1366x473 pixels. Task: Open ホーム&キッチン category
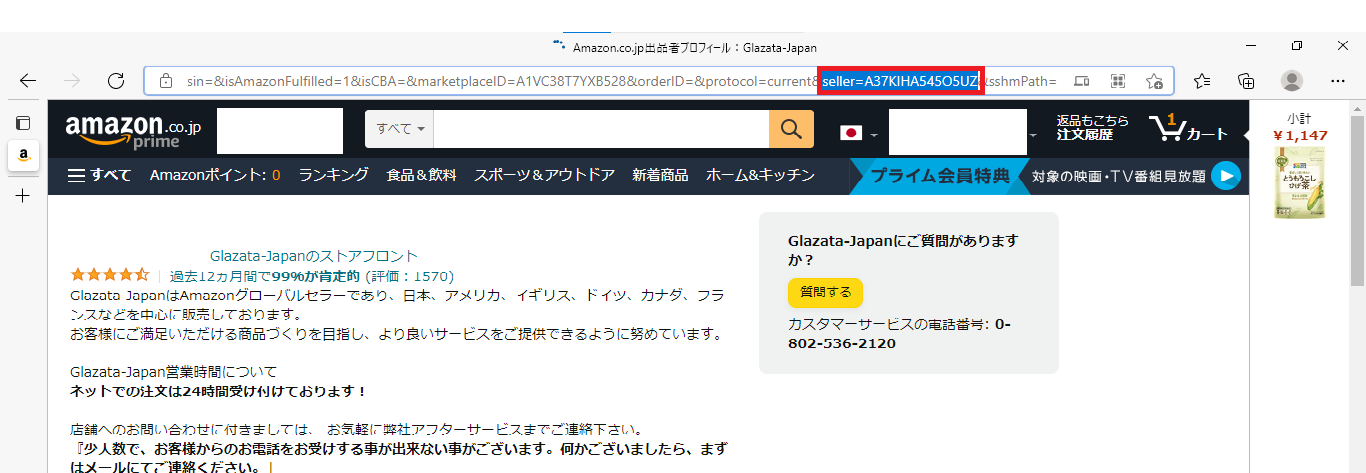pyautogui.click(x=760, y=175)
